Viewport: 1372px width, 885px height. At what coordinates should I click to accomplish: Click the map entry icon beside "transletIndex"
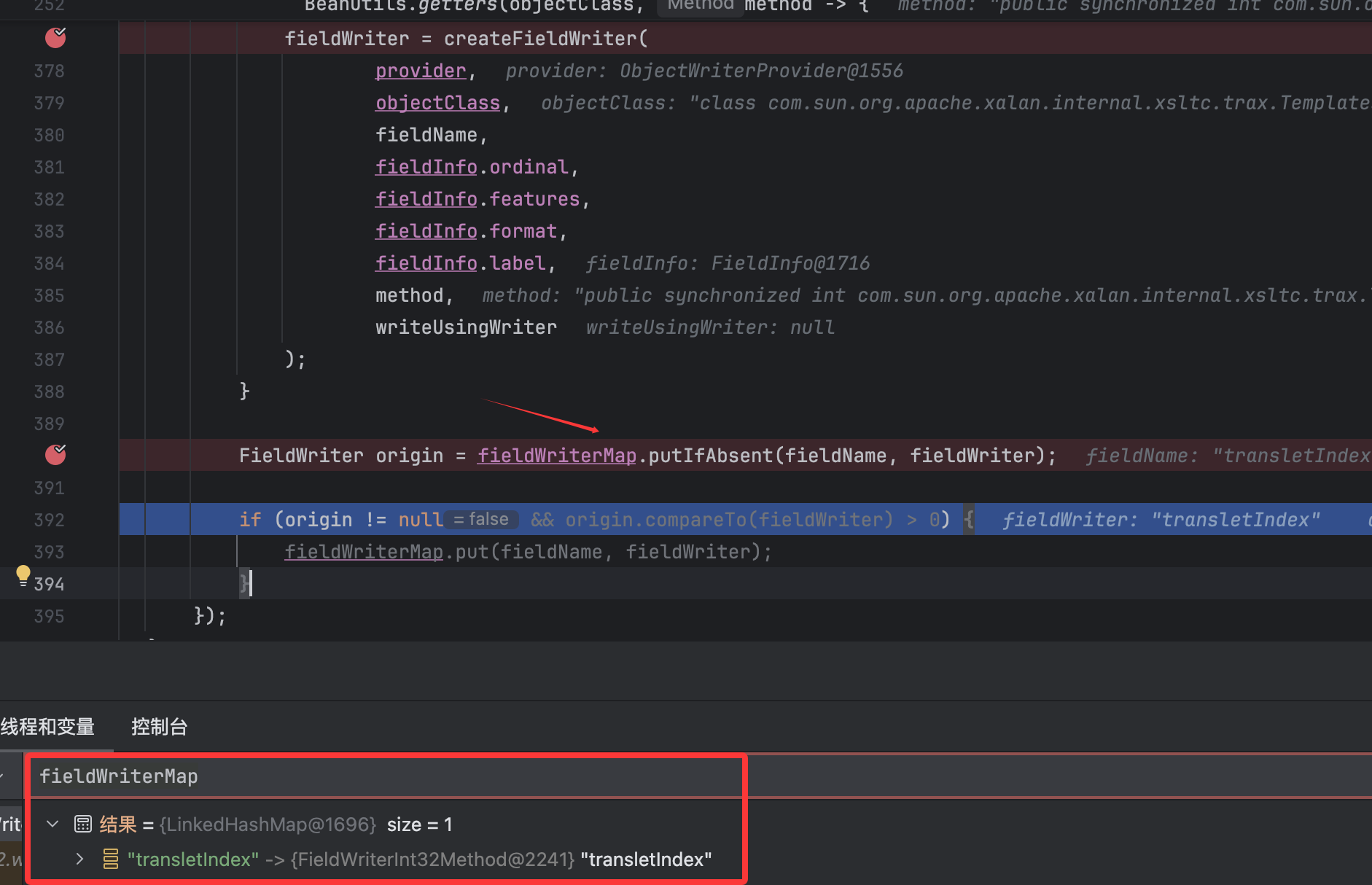(111, 859)
